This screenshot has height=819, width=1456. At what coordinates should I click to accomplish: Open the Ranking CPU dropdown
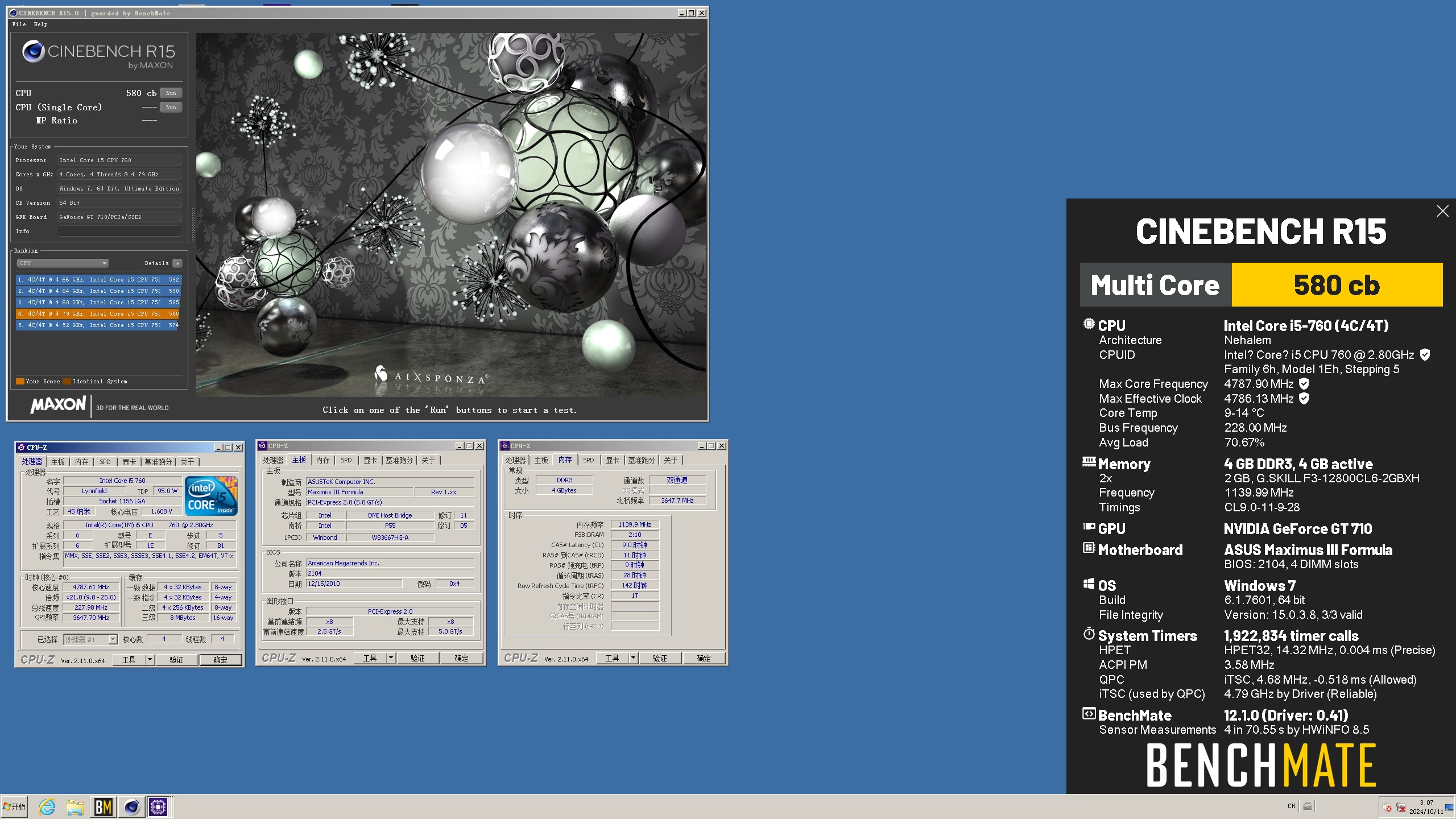pyautogui.click(x=63, y=263)
